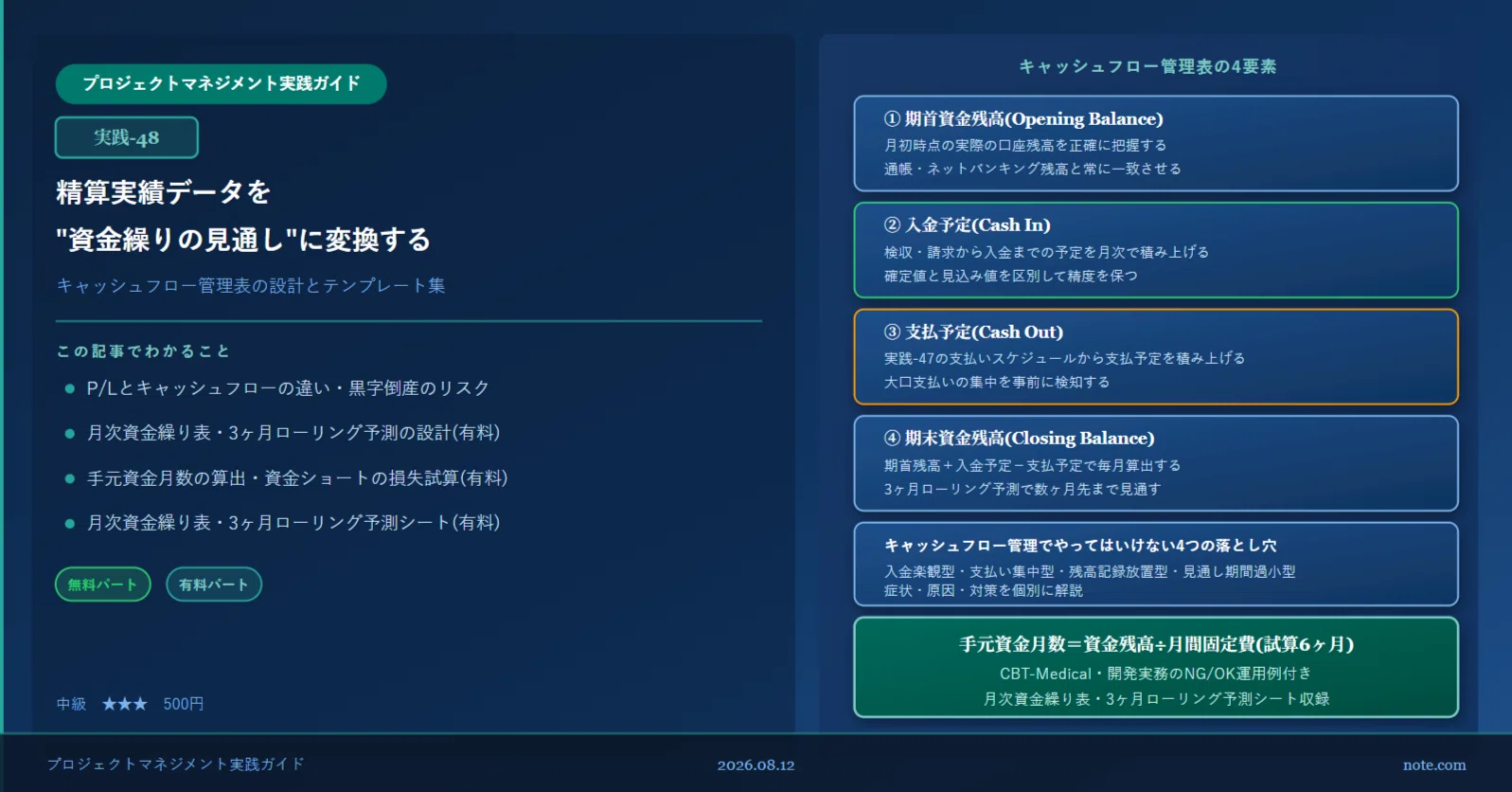This screenshot has height=792, width=1512.
Task: Click the green 手元資金月数 formula card
Action: click(1156, 667)
